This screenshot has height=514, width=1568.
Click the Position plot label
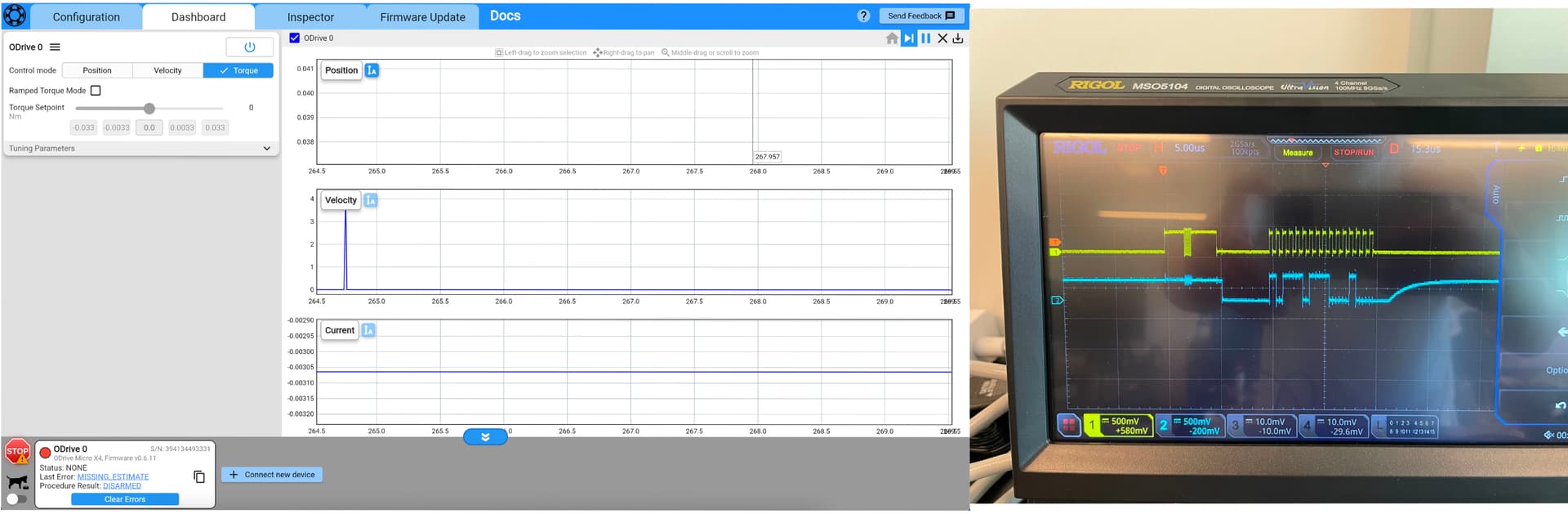click(341, 70)
